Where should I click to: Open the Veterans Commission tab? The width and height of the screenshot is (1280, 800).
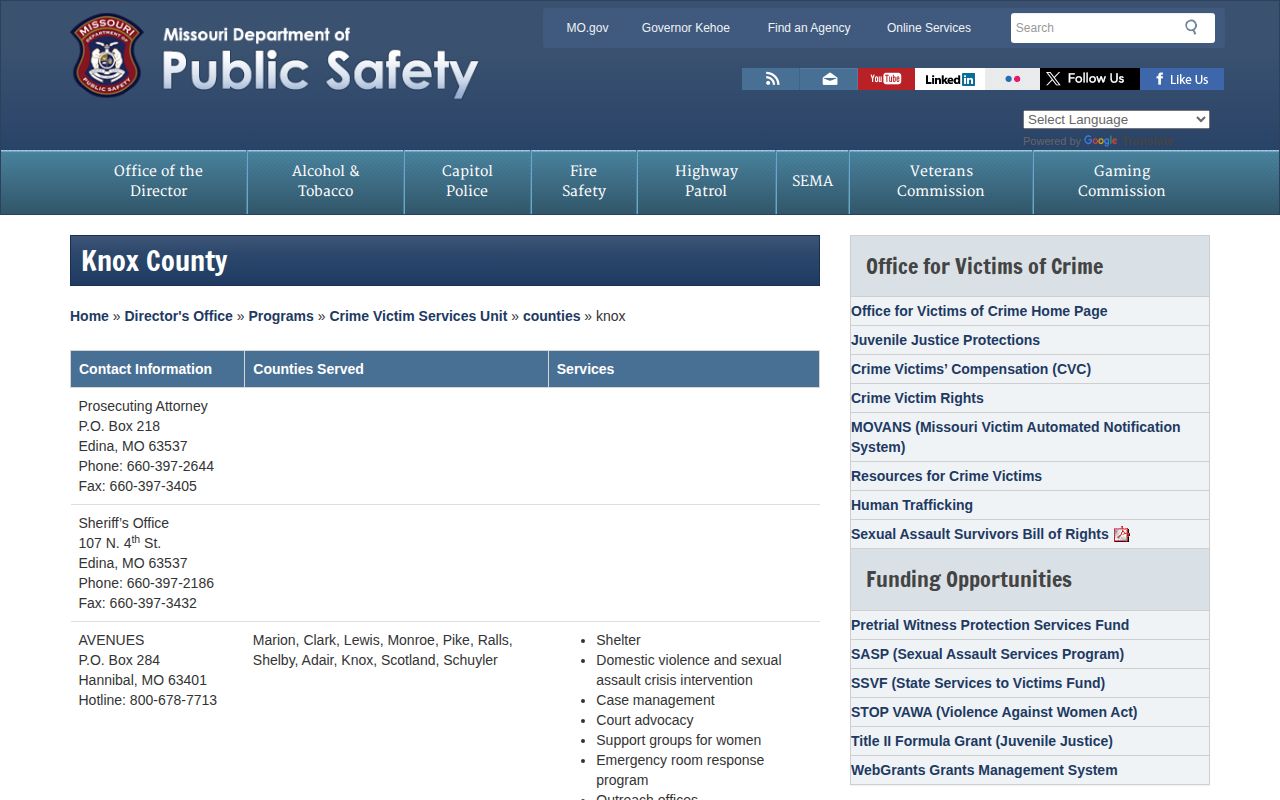point(941,182)
